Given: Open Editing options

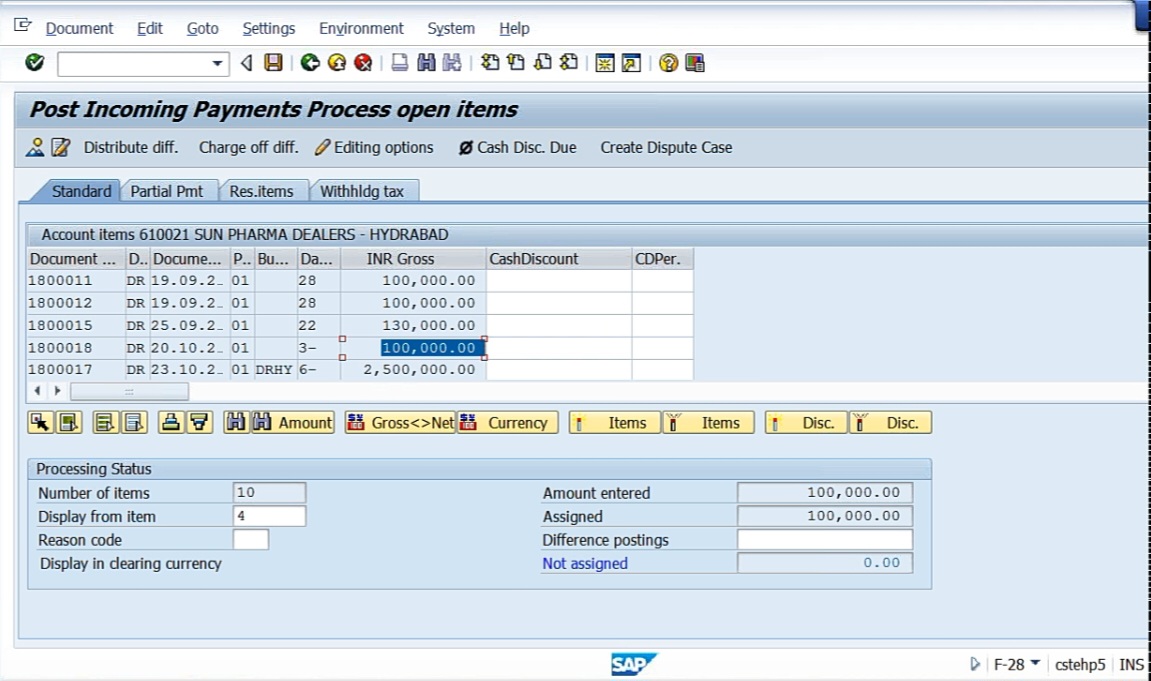Looking at the screenshot, I should [374, 148].
